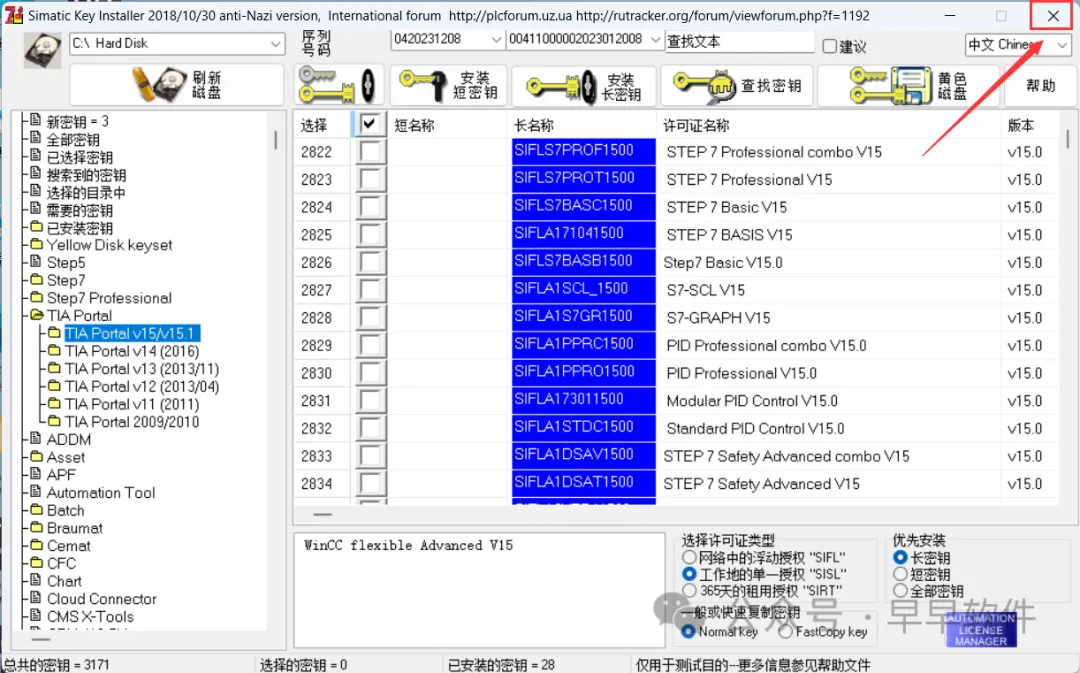Select the Asset tree folder
1080x673 pixels.
click(65, 457)
